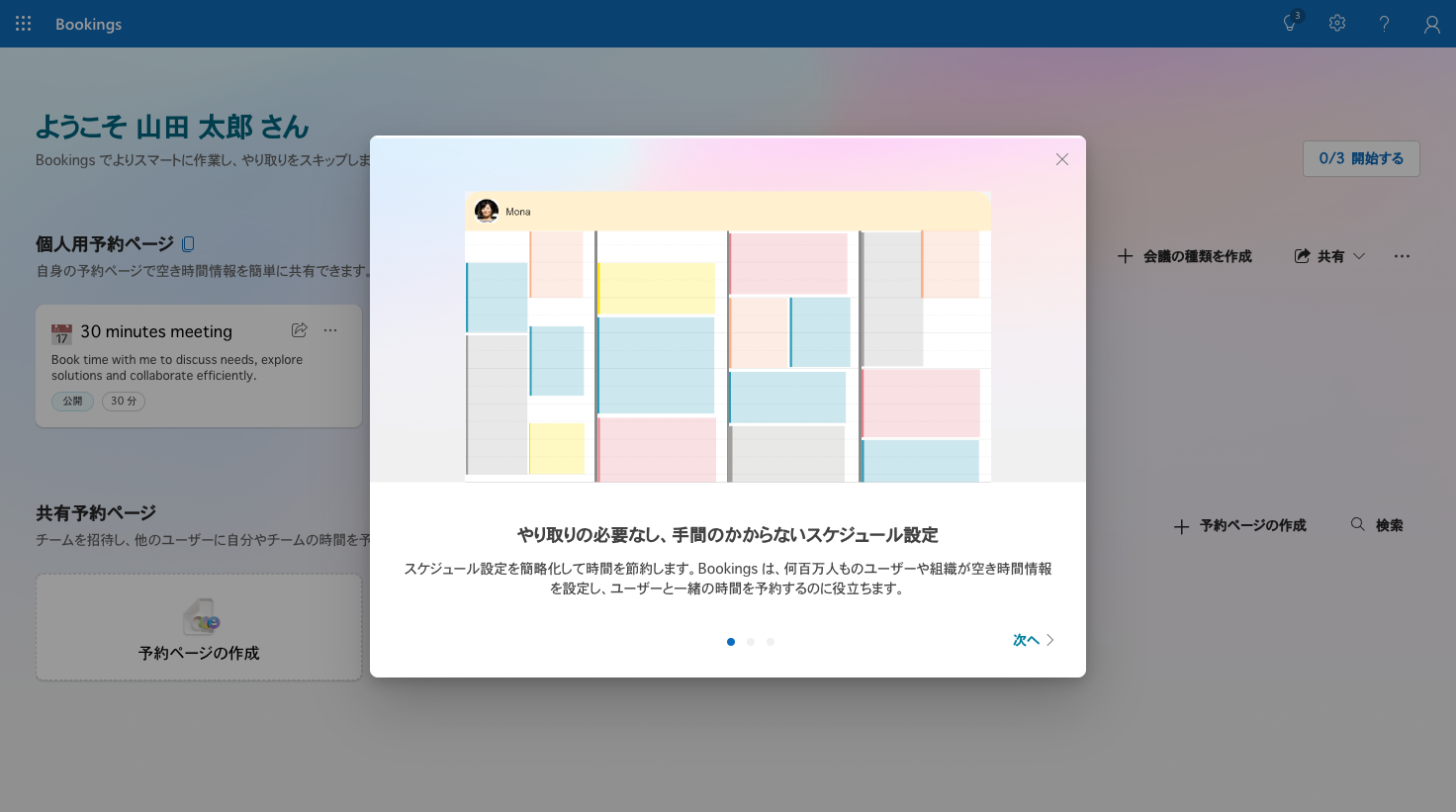This screenshot has width=1456, height=812.
Task: Click the 予約ページの作成 dashed card
Action: [199, 627]
